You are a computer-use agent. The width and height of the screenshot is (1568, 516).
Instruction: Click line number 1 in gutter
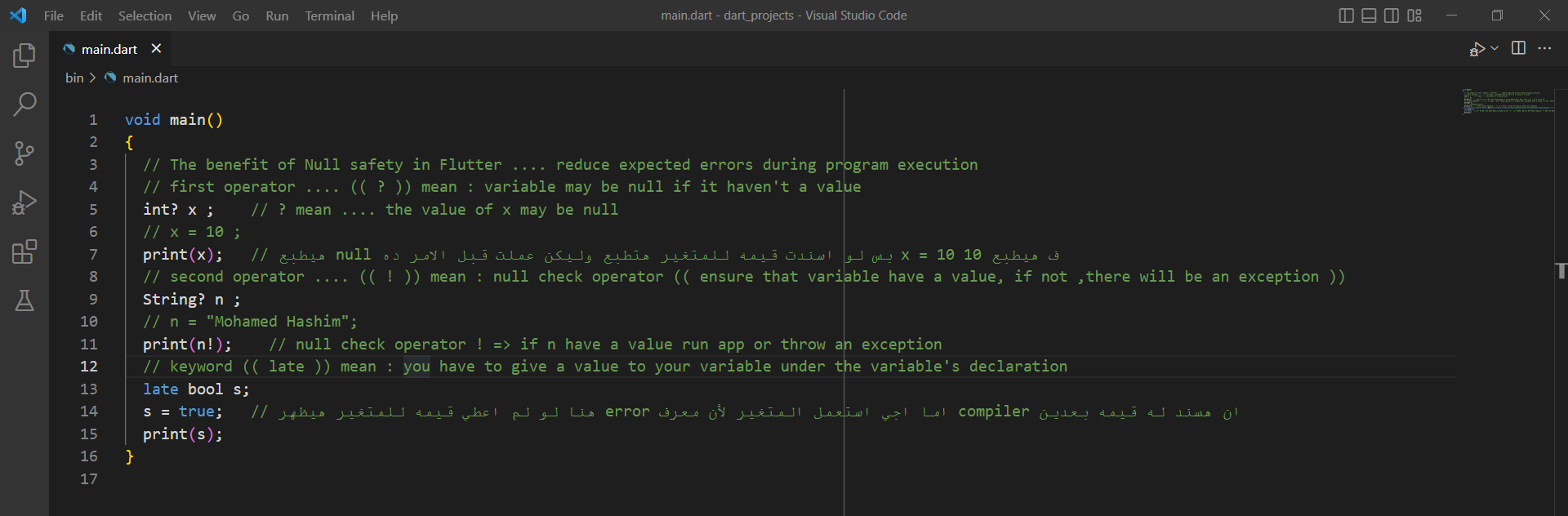[x=93, y=119]
